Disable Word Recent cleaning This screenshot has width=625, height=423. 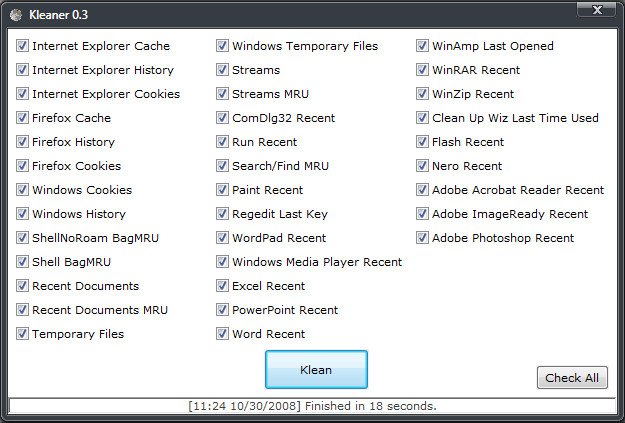222,333
